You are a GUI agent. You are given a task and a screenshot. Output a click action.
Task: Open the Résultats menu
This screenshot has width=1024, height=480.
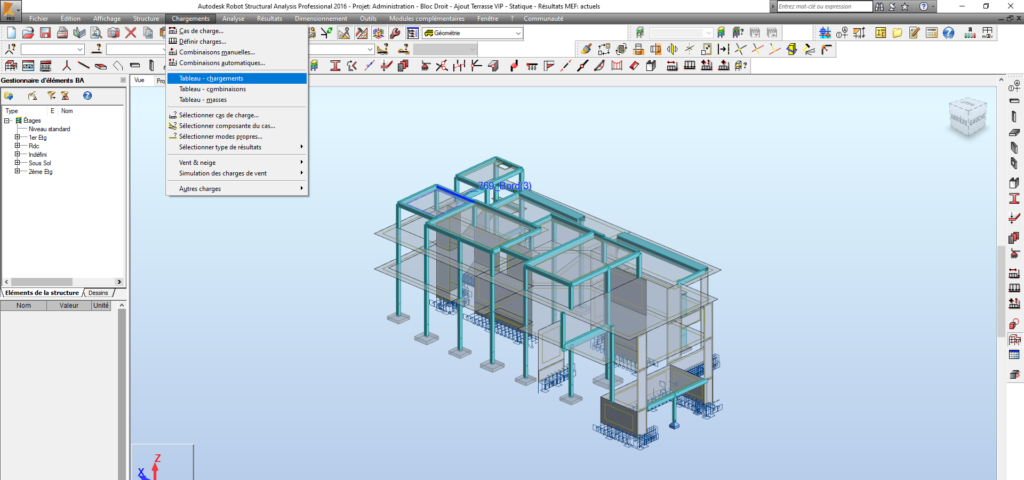coord(270,19)
